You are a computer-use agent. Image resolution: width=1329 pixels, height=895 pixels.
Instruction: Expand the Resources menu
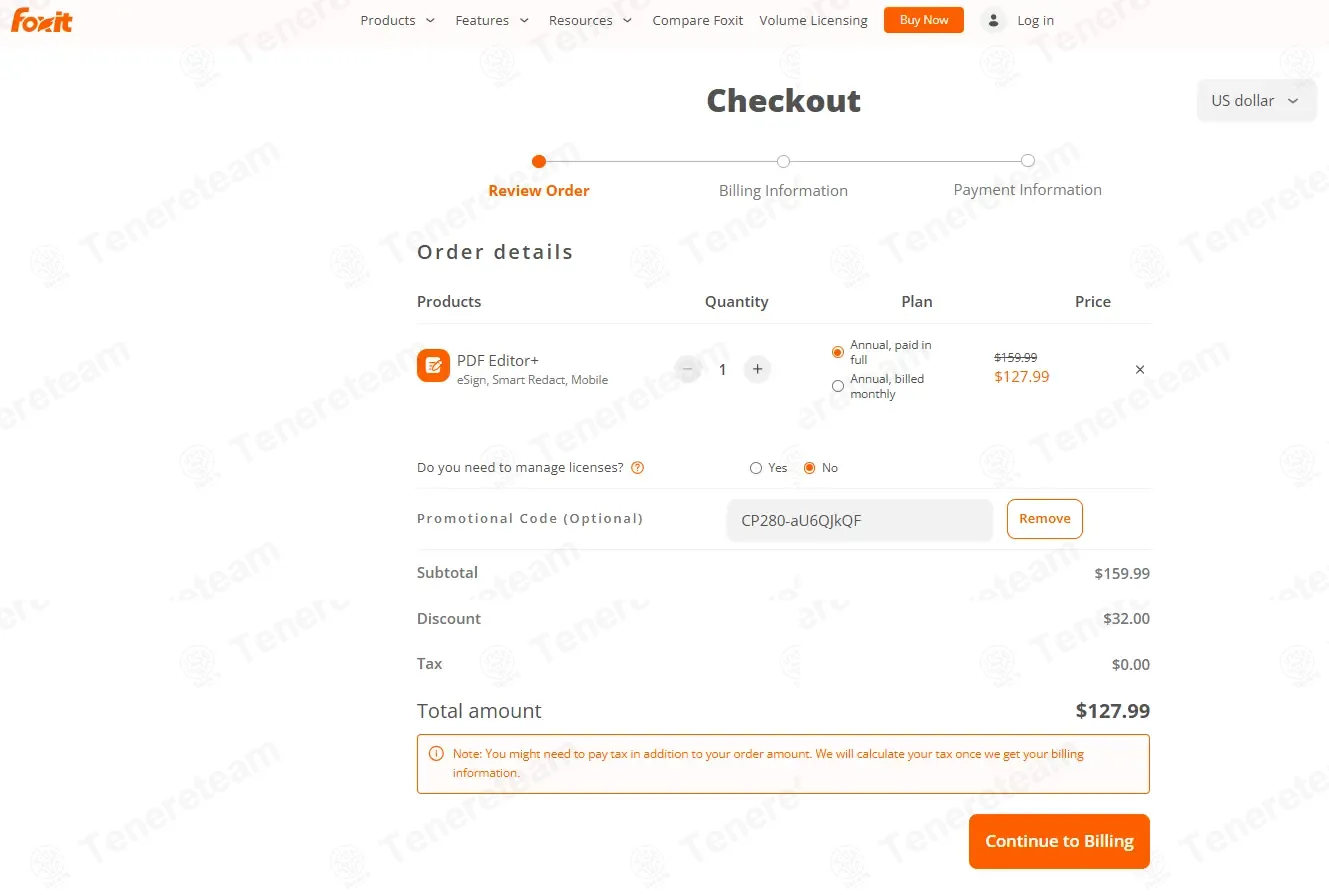(x=590, y=20)
